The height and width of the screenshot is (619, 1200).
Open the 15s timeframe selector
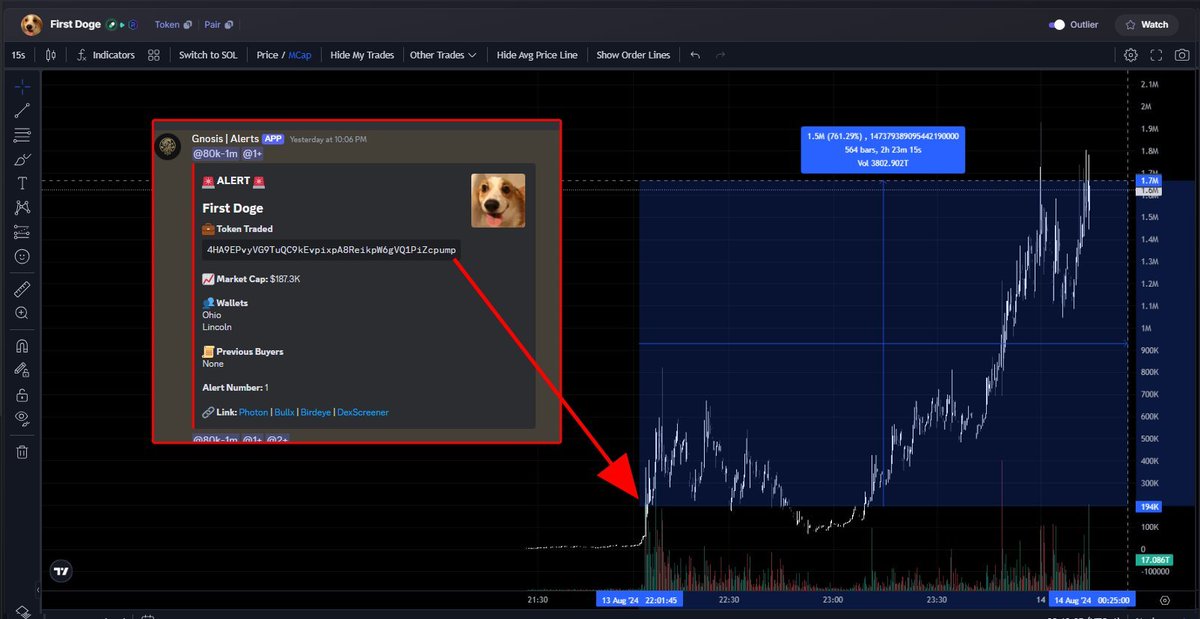(18, 55)
